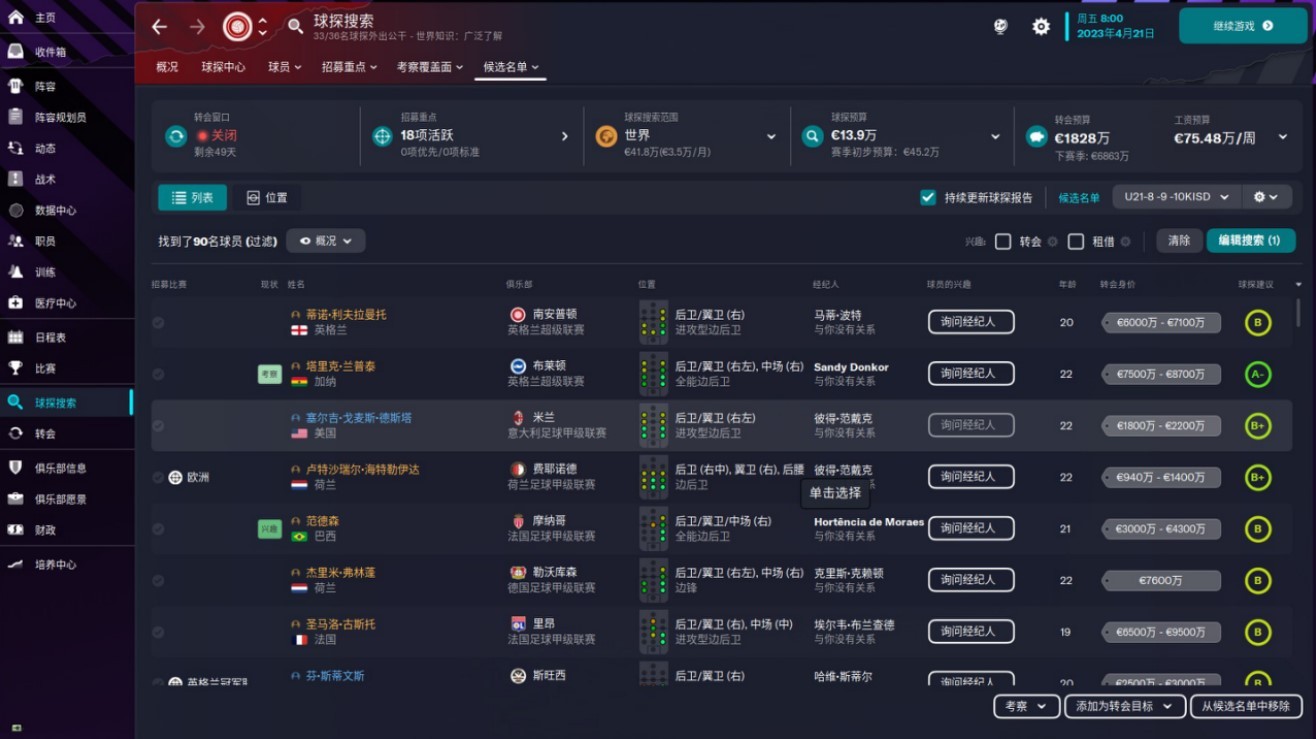
Task: Open the 考察覆盖面 tab menu
Action: click(430, 67)
